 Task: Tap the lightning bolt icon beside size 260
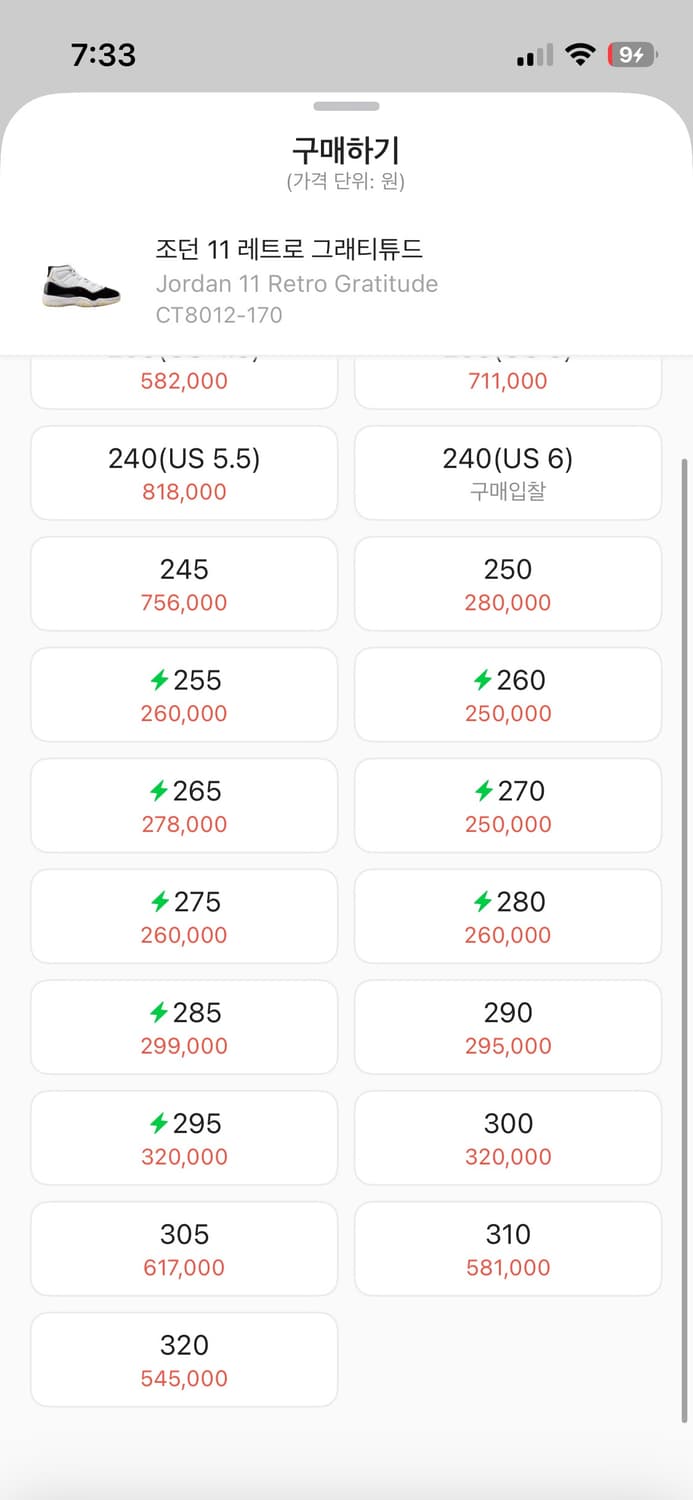(x=483, y=681)
